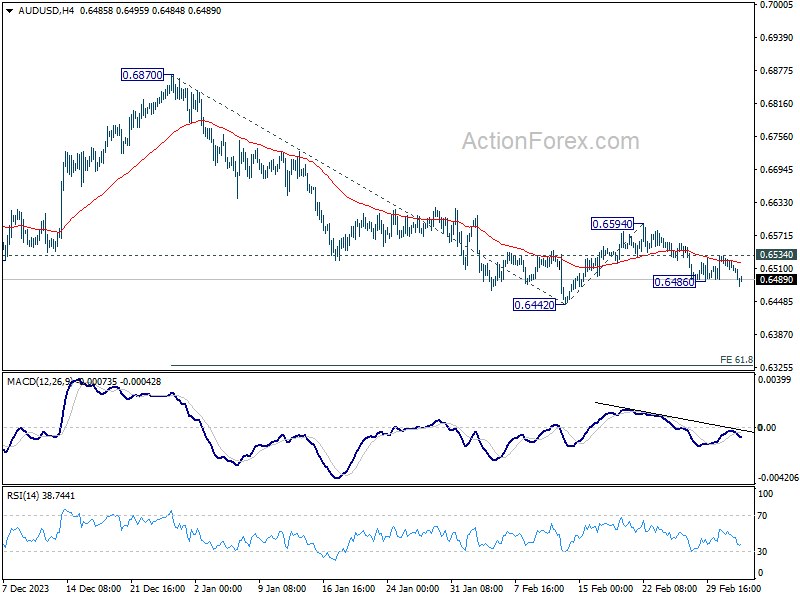Click the 14 Dec 08:00 time axis label

pyautogui.click(x=93, y=589)
